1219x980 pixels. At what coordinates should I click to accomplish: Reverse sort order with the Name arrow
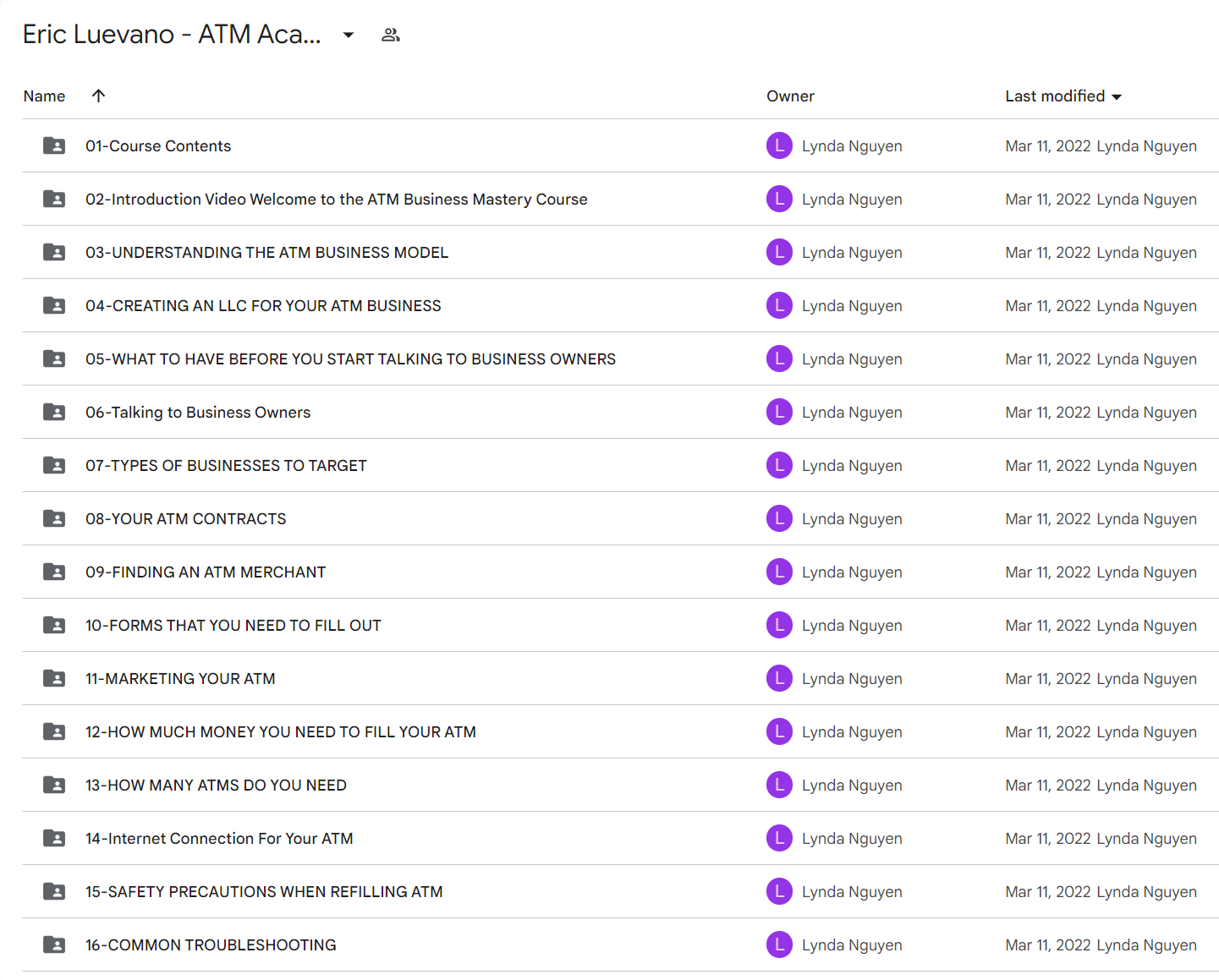click(x=98, y=96)
